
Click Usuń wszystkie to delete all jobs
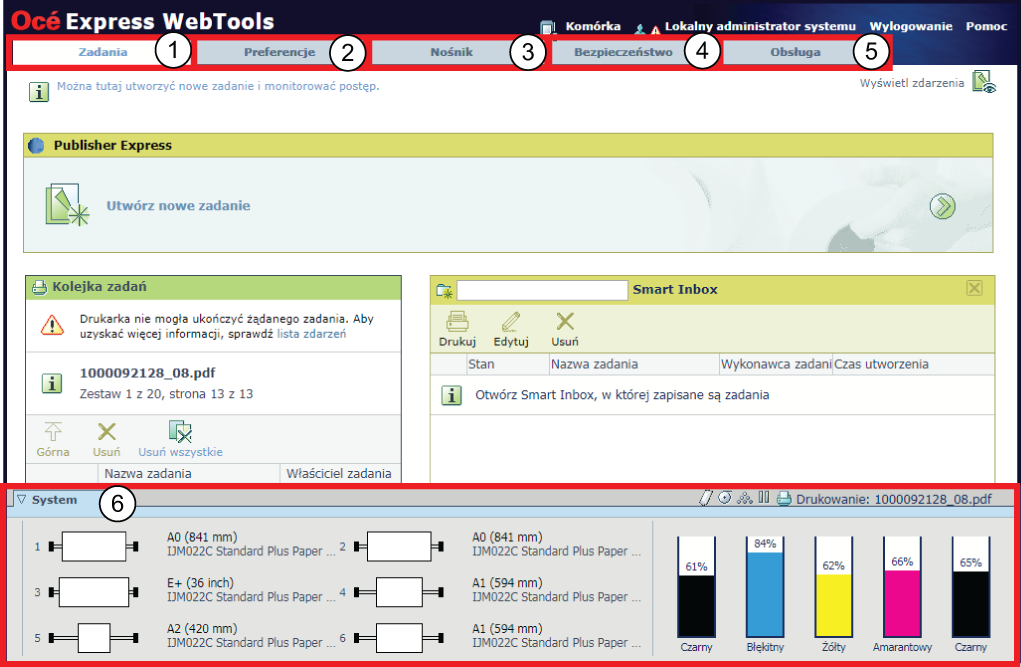point(180,440)
